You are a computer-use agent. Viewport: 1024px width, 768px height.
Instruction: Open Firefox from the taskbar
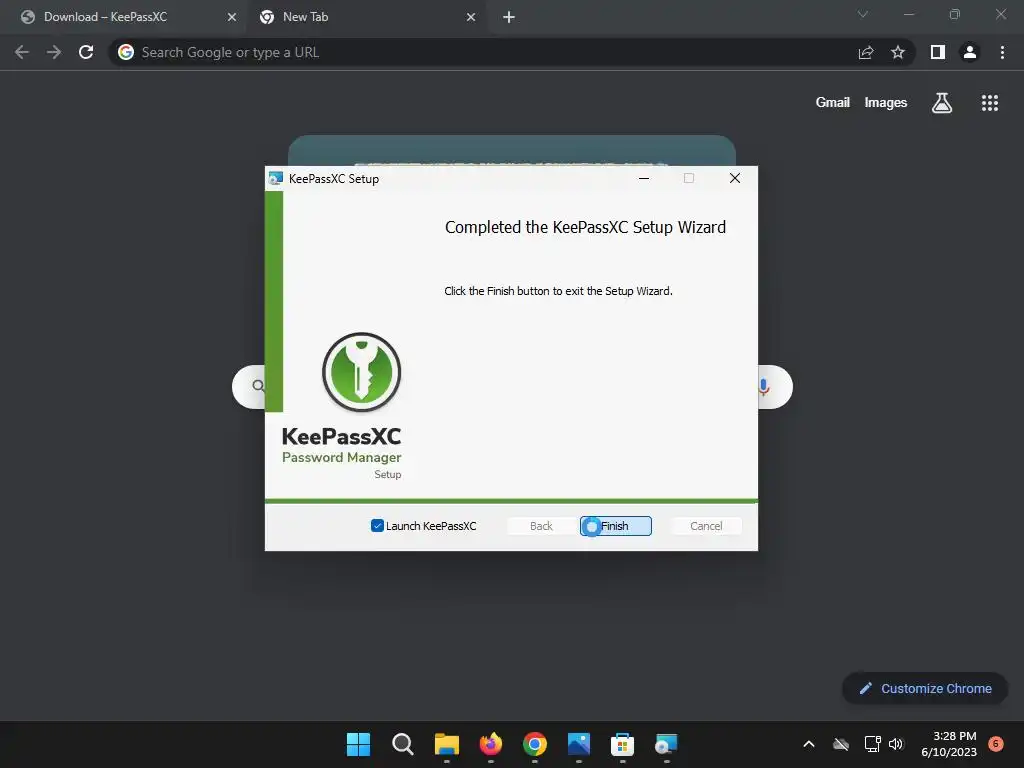(x=490, y=744)
